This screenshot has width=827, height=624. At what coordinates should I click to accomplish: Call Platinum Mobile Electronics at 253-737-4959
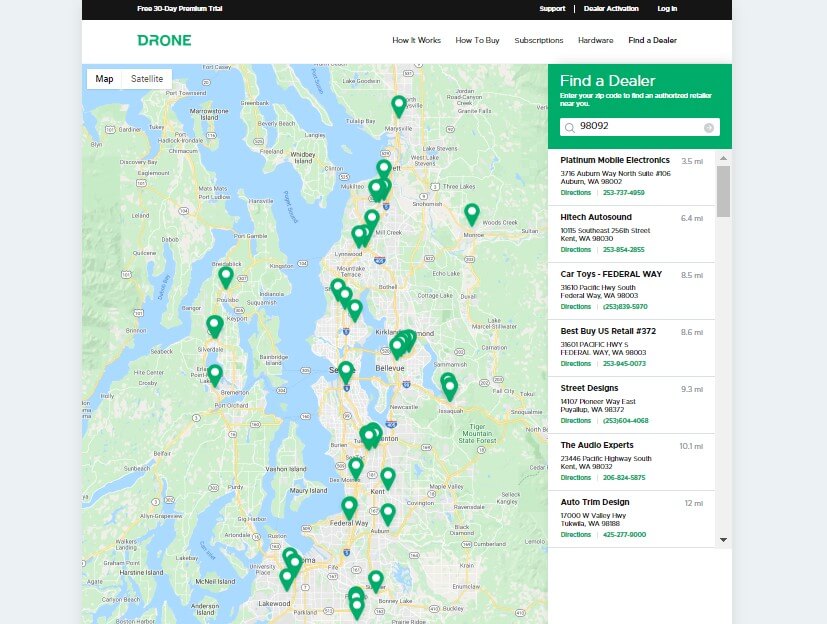(623, 193)
